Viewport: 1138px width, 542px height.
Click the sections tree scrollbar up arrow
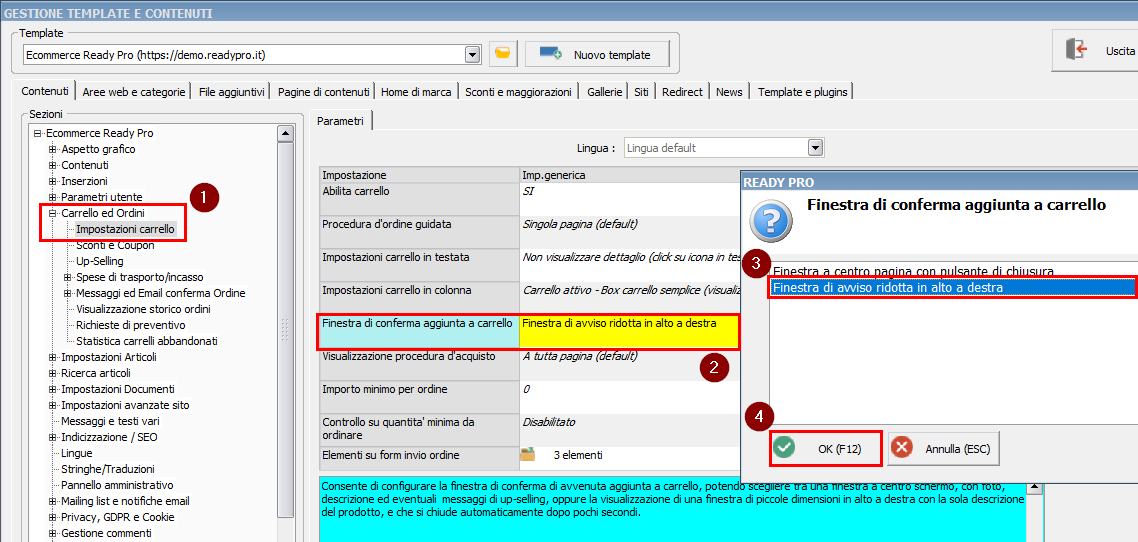[286, 133]
